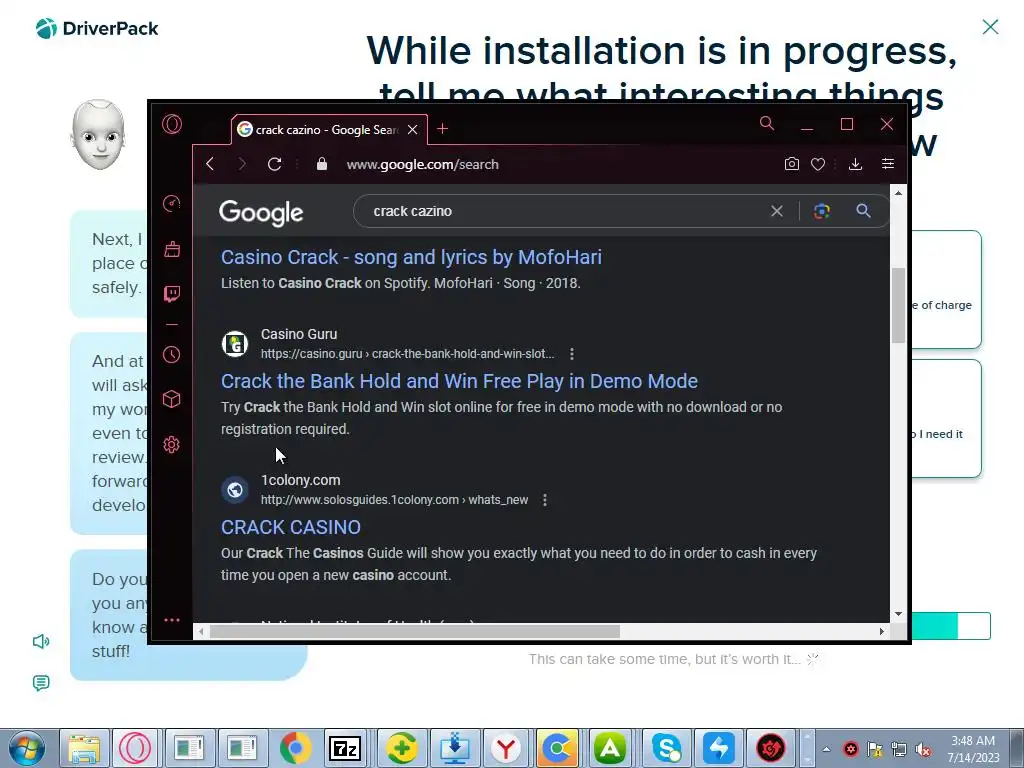Open GX Cleaner sidebar icon
Viewport: 1024px width, 768px height.
tap(172, 249)
